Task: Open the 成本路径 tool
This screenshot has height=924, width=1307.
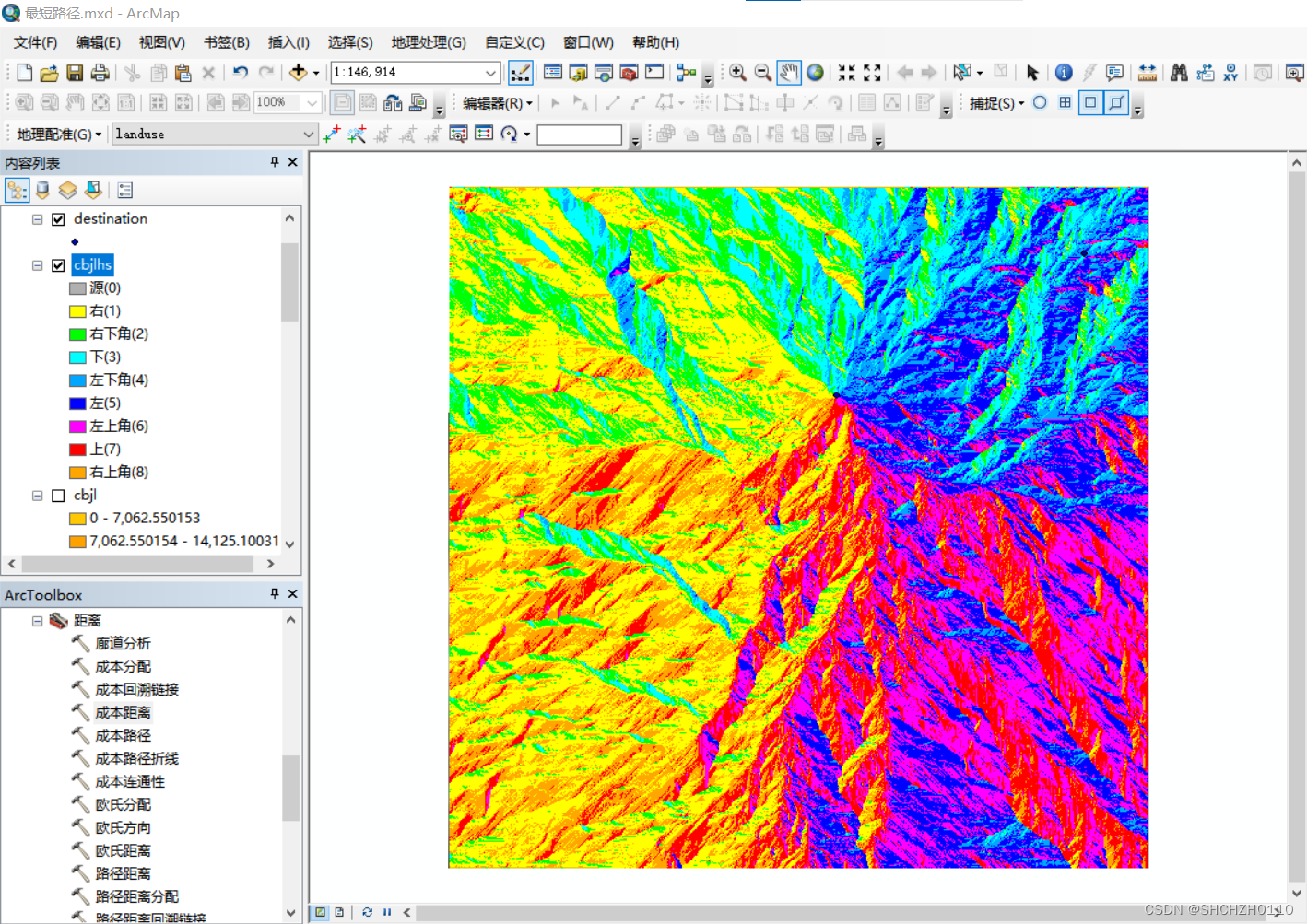Action: coord(123,735)
